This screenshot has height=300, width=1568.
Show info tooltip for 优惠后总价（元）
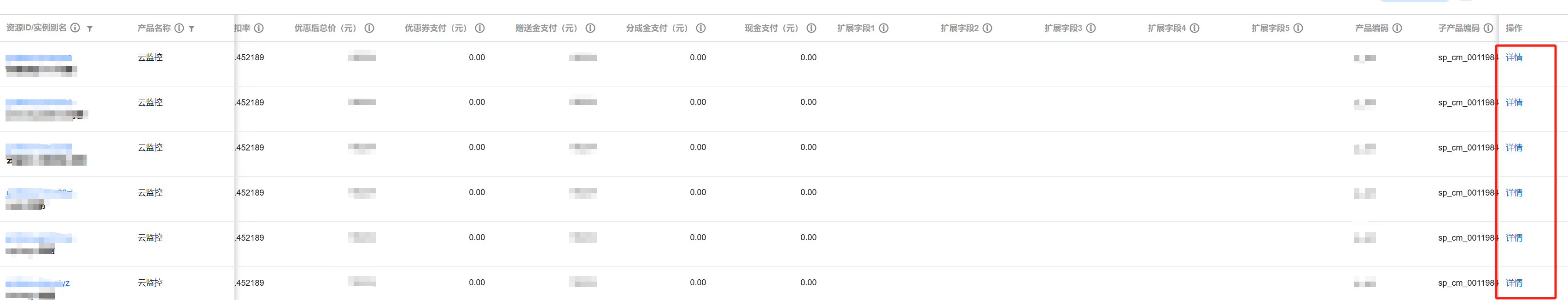pos(369,28)
